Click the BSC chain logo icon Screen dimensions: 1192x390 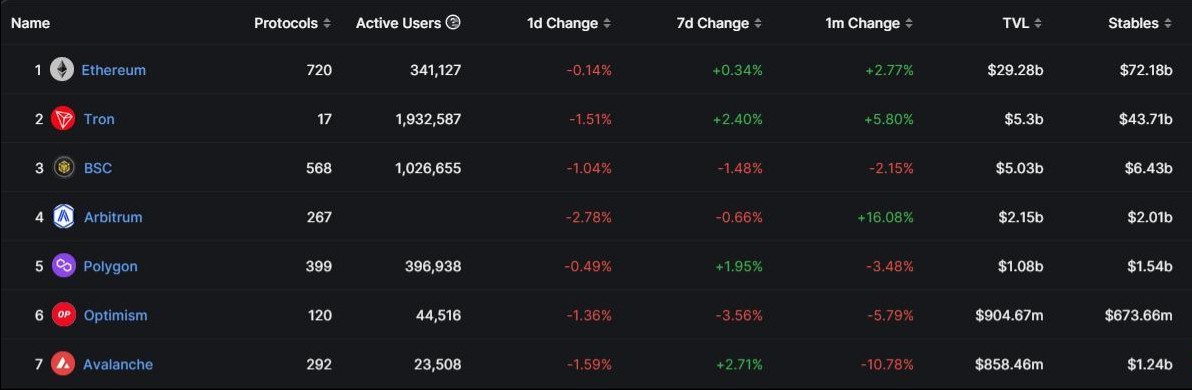[x=63, y=168]
